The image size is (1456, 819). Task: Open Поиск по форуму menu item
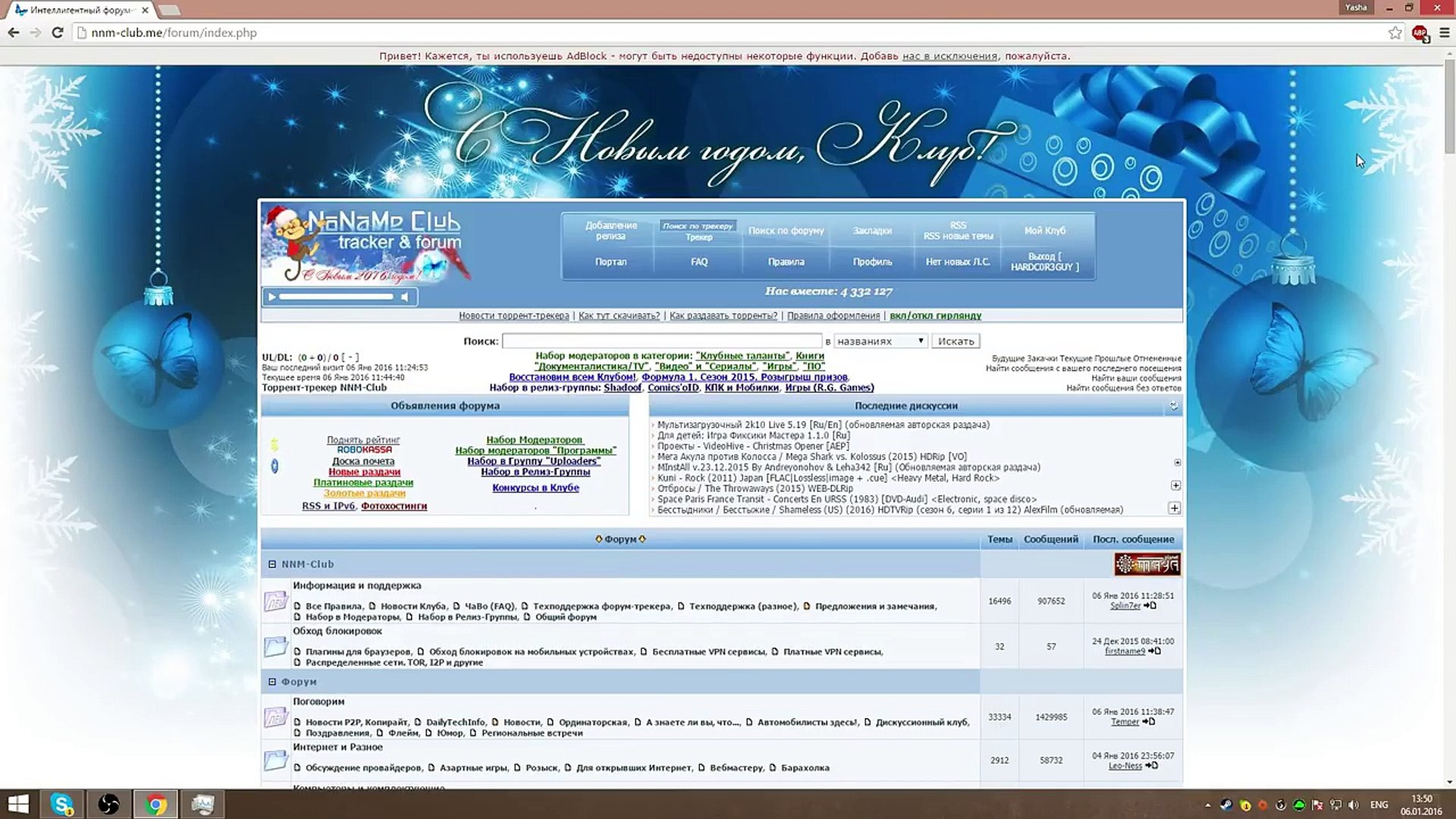click(x=786, y=231)
